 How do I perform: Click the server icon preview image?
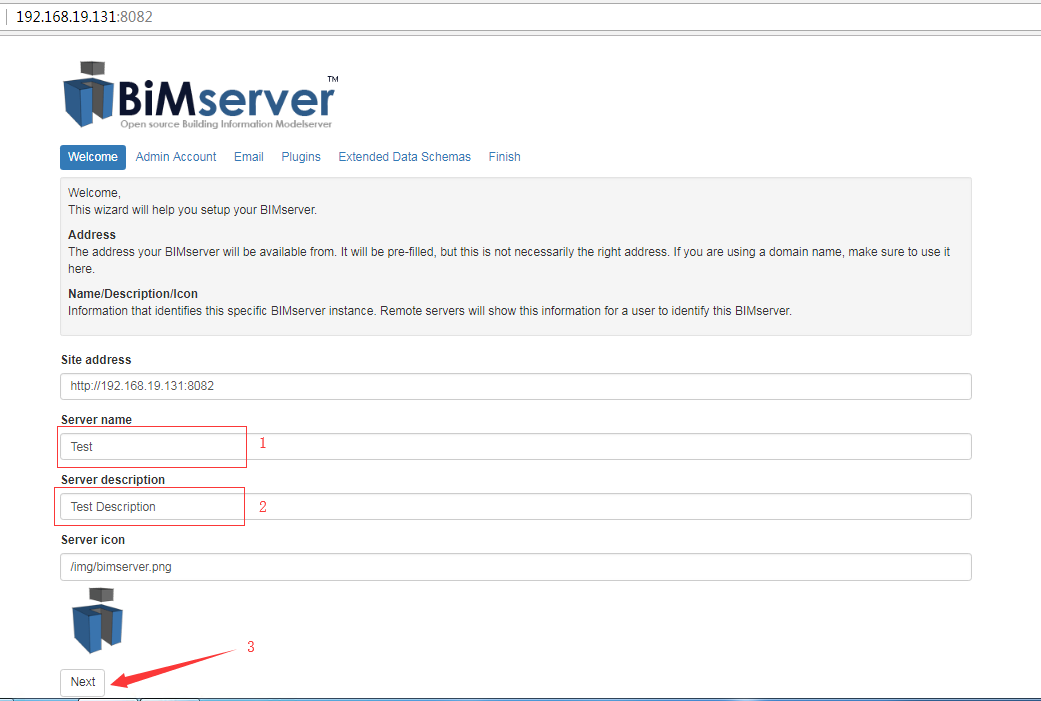(x=97, y=620)
